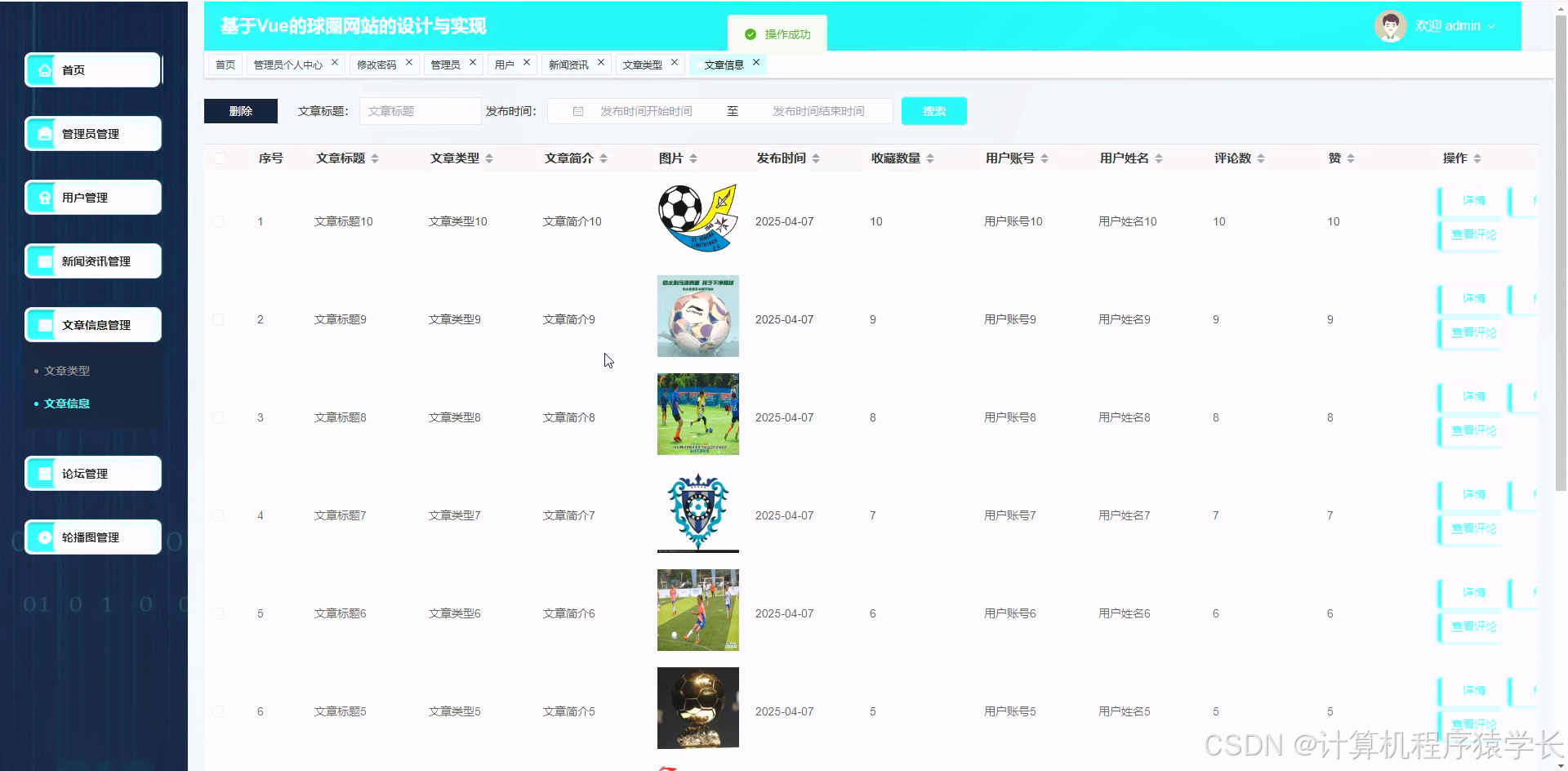
Task: Click 查看评论 for 文章标题9
Action: click(1472, 333)
